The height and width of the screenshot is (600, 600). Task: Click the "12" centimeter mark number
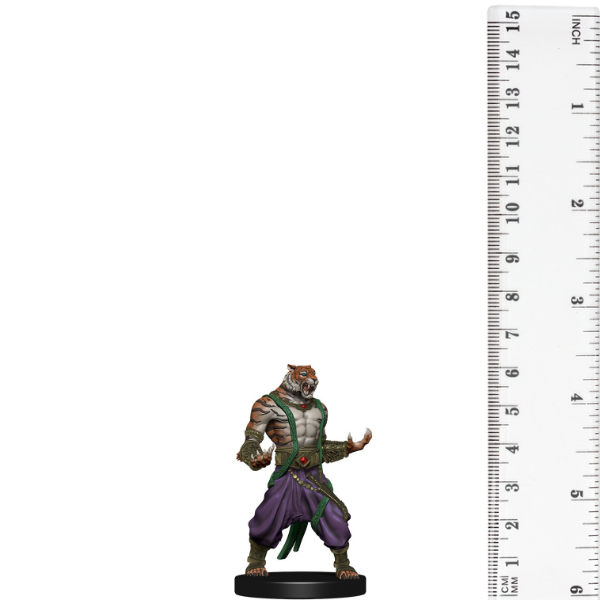pos(513,137)
